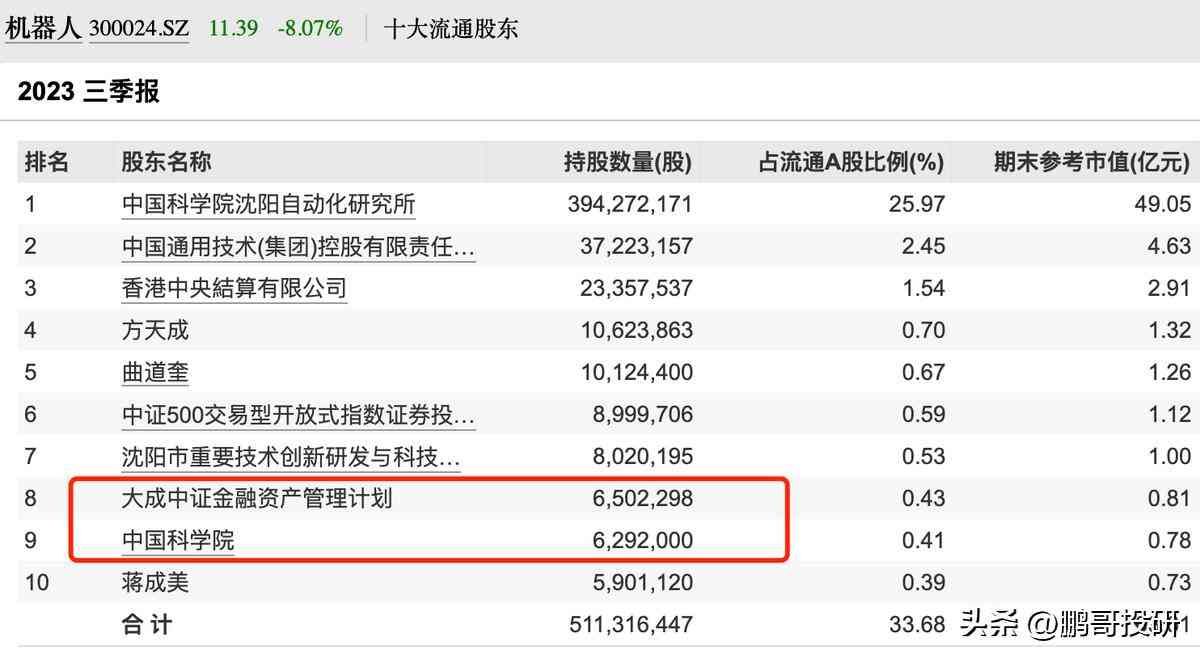
Task: Sort by 占流通A股比例(%) column header
Action: (851, 162)
